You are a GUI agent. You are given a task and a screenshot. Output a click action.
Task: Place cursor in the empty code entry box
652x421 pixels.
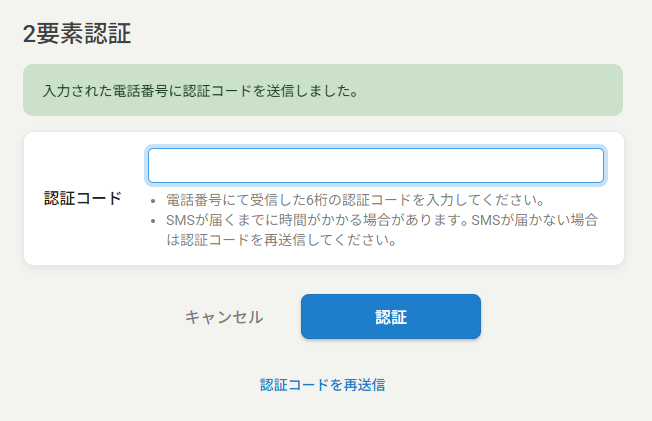pos(376,166)
